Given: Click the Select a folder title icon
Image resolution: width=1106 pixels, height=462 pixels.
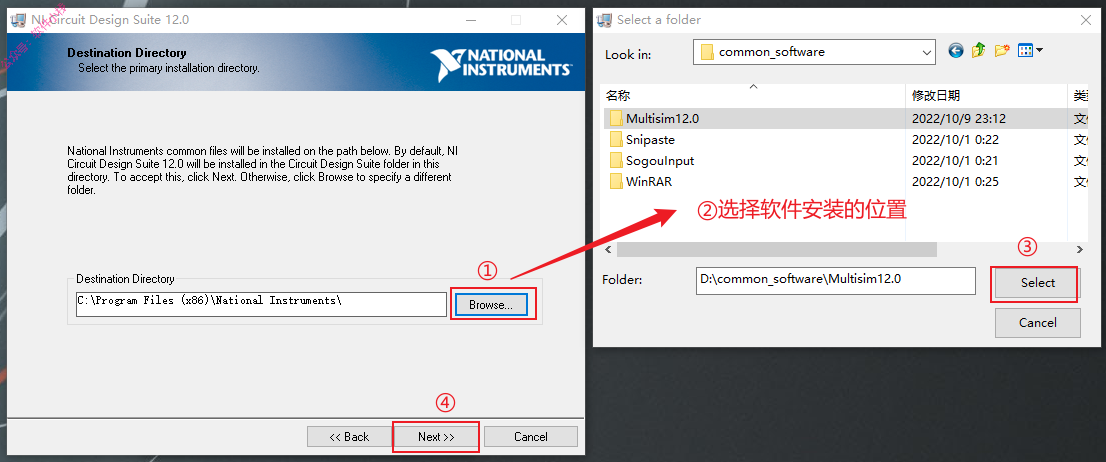Looking at the screenshot, I should [x=604, y=20].
